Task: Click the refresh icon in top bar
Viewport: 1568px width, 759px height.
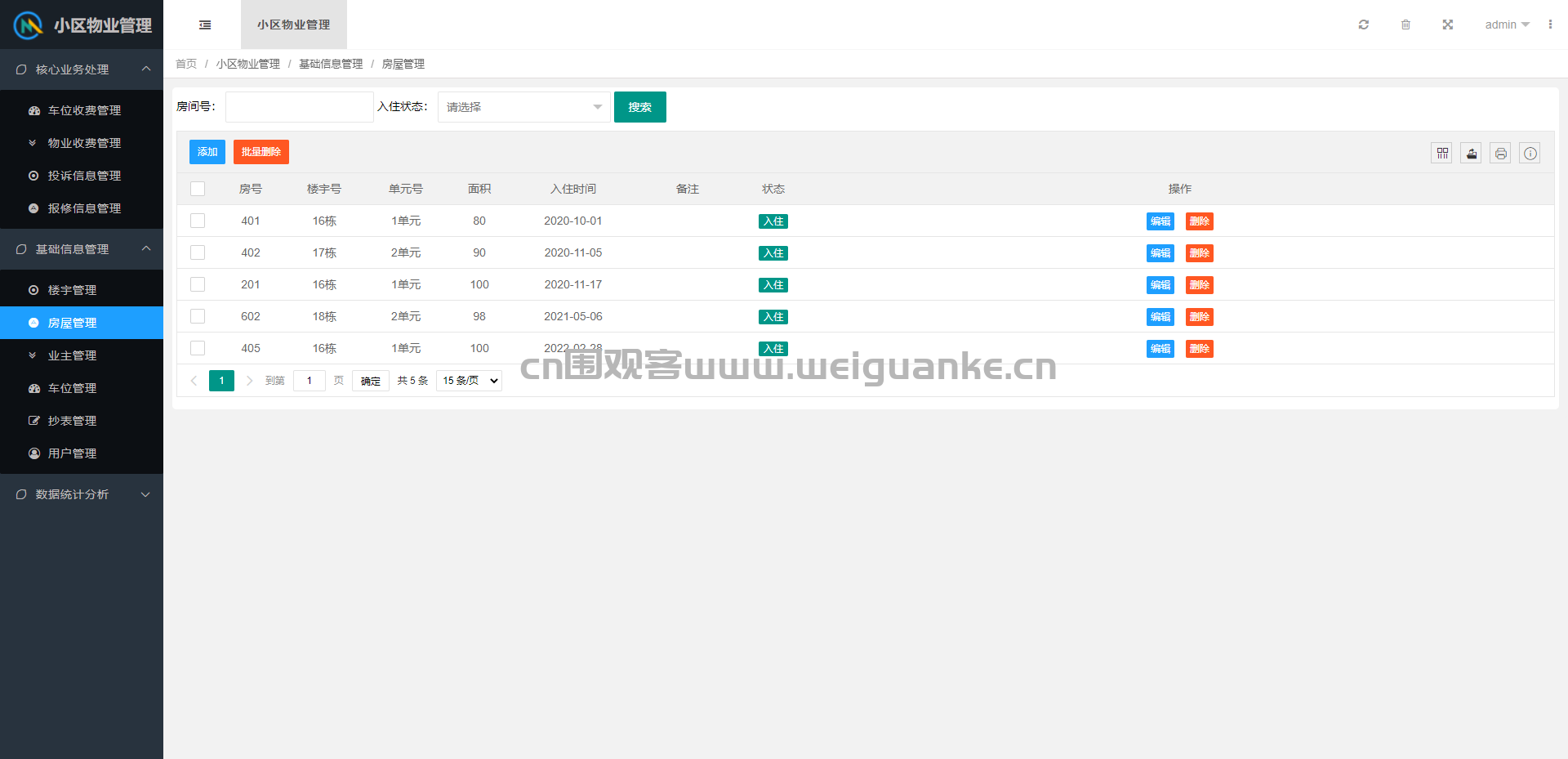Action: point(1364,25)
